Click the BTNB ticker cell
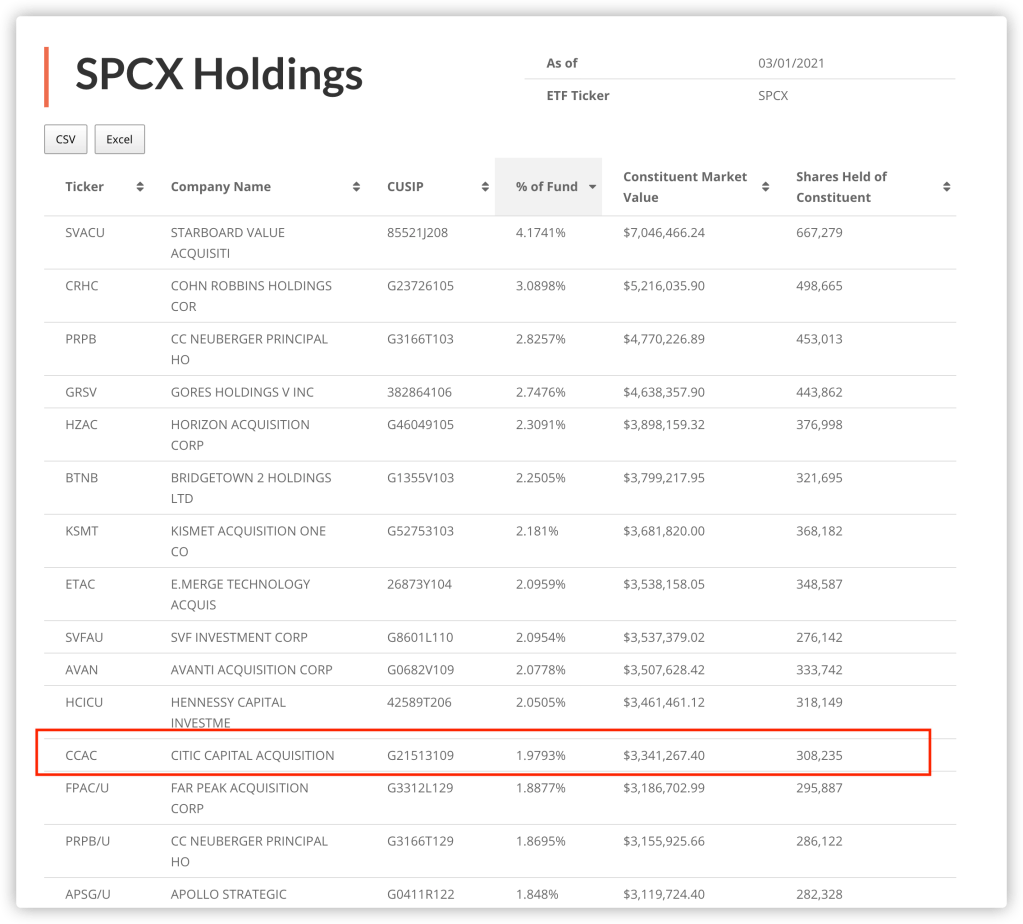Viewport: 1023px width, 924px height. pos(82,478)
